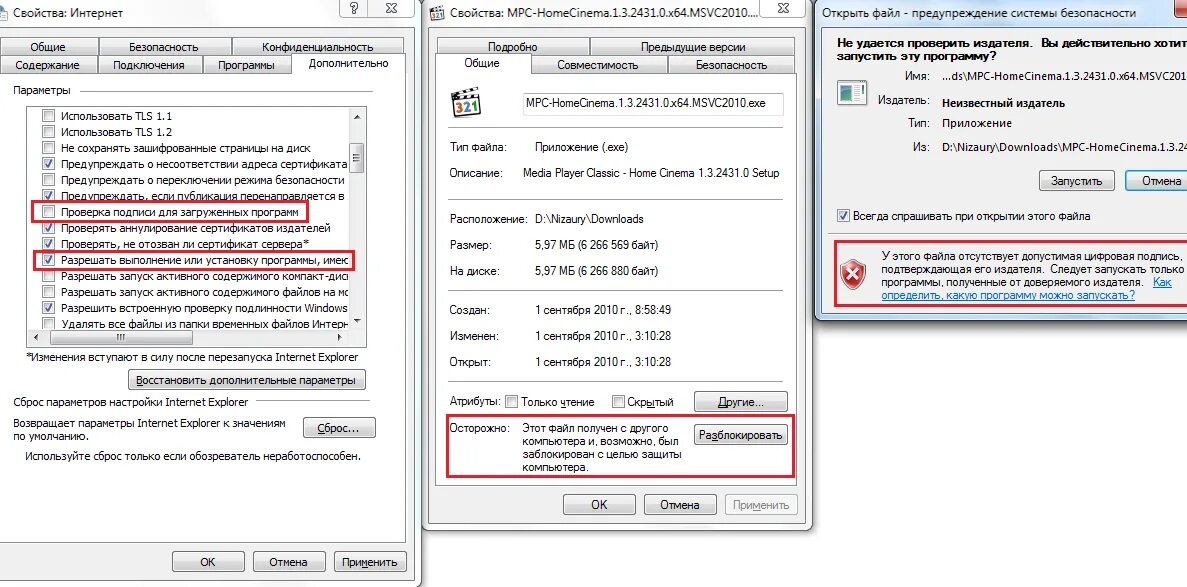Open the 'Подробно' tab in file properties
The height and width of the screenshot is (587, 1187).
[512, 47]
